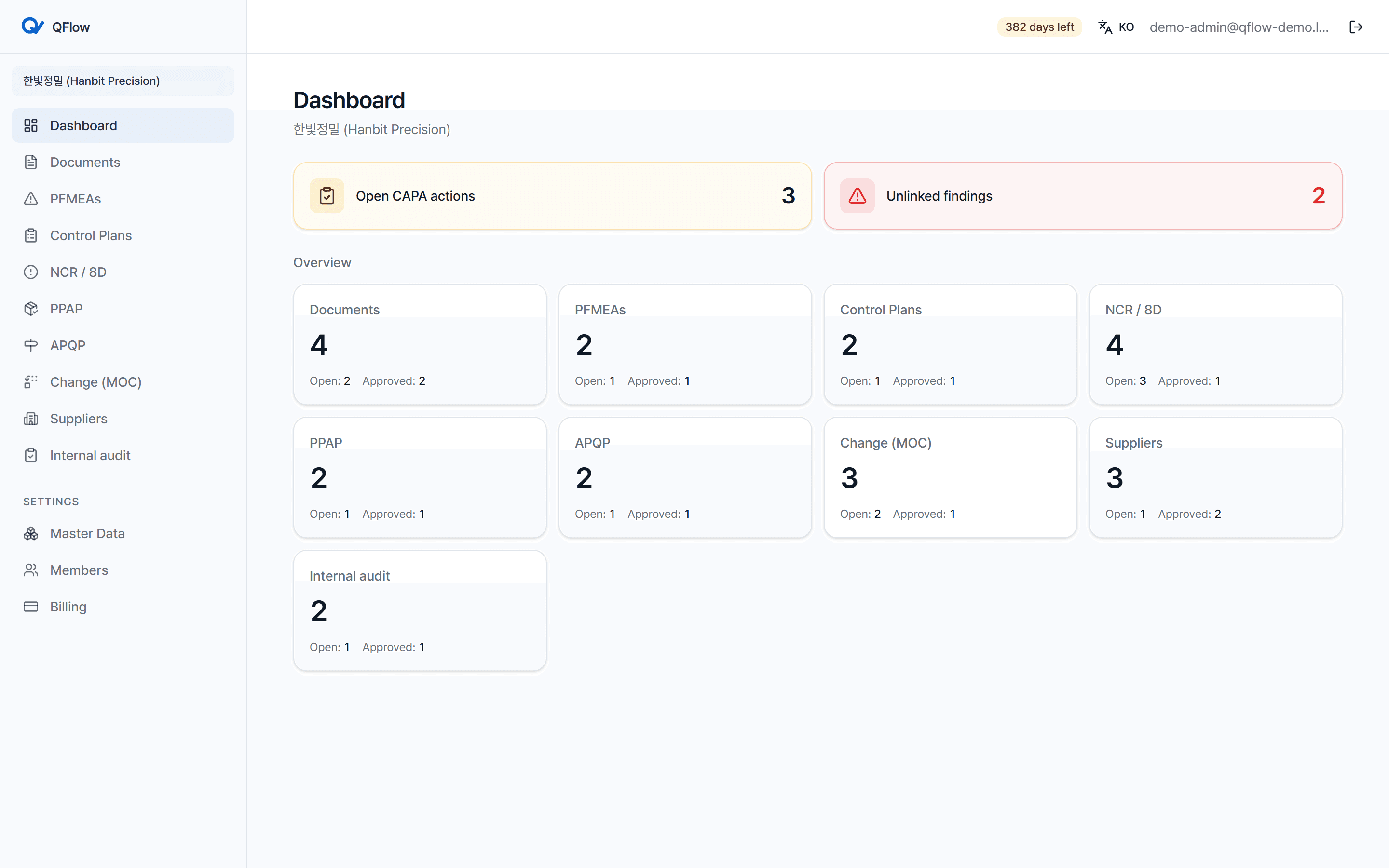Open Master Data settings
The height and width of the screenshot is (868, 1389).
123,533
